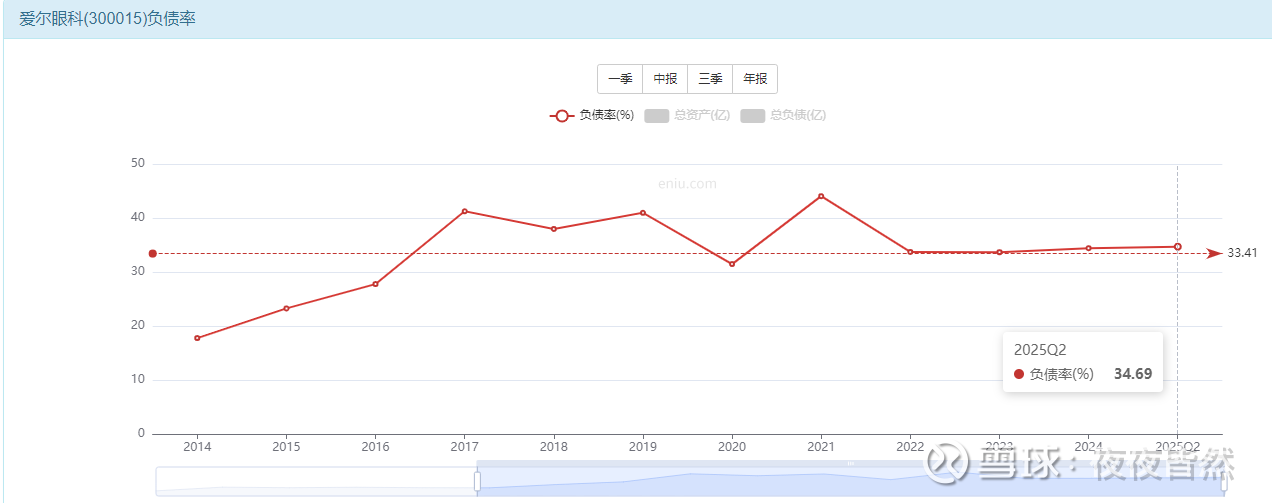This screenshot has width=1272, height=503.
Task: Click y-axis label 20
Action: [x=138, y=326]
